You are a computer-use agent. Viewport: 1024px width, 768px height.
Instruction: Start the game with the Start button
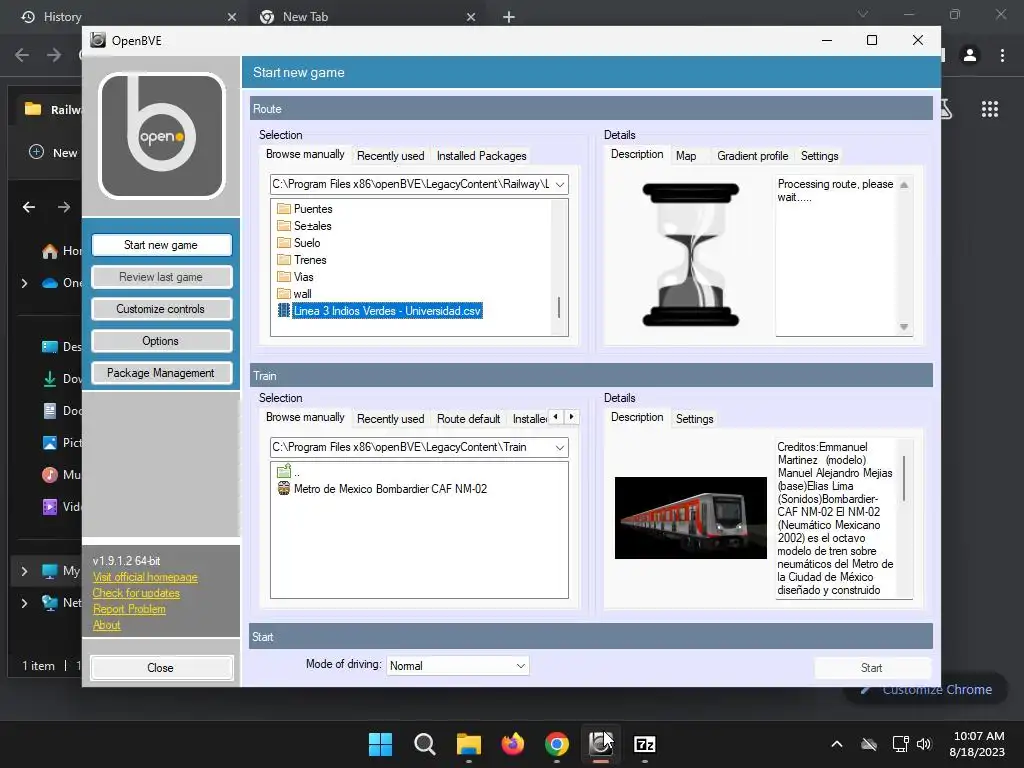click(x=872, y=667)
